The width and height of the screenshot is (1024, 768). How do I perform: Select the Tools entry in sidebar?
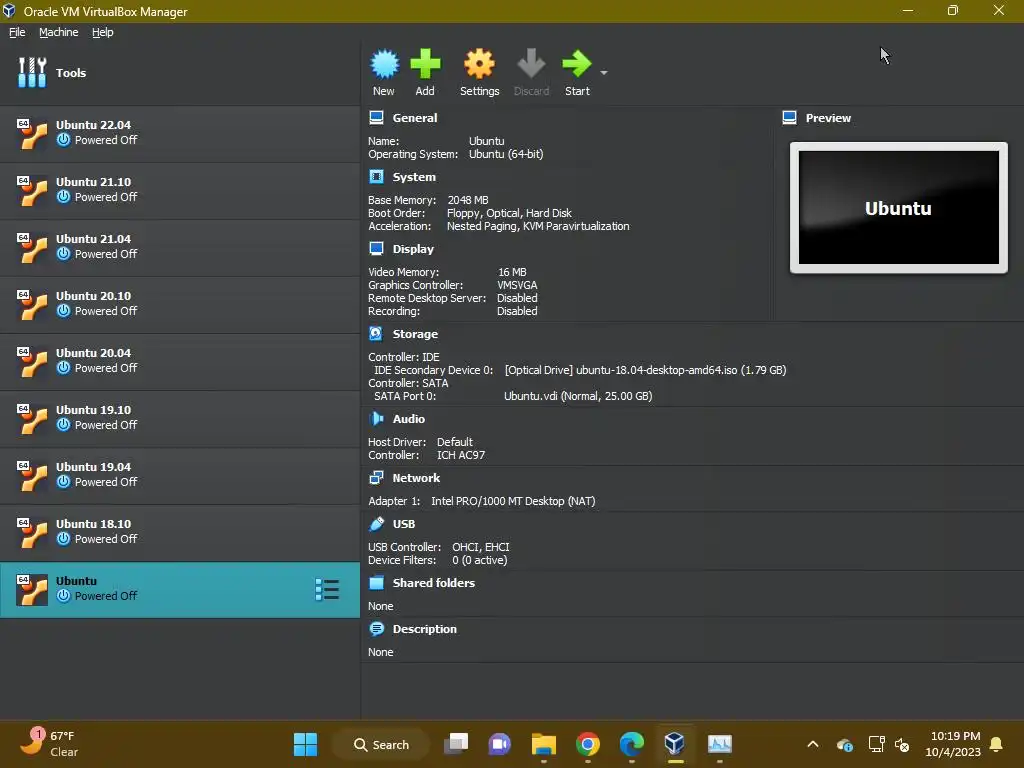180,72
